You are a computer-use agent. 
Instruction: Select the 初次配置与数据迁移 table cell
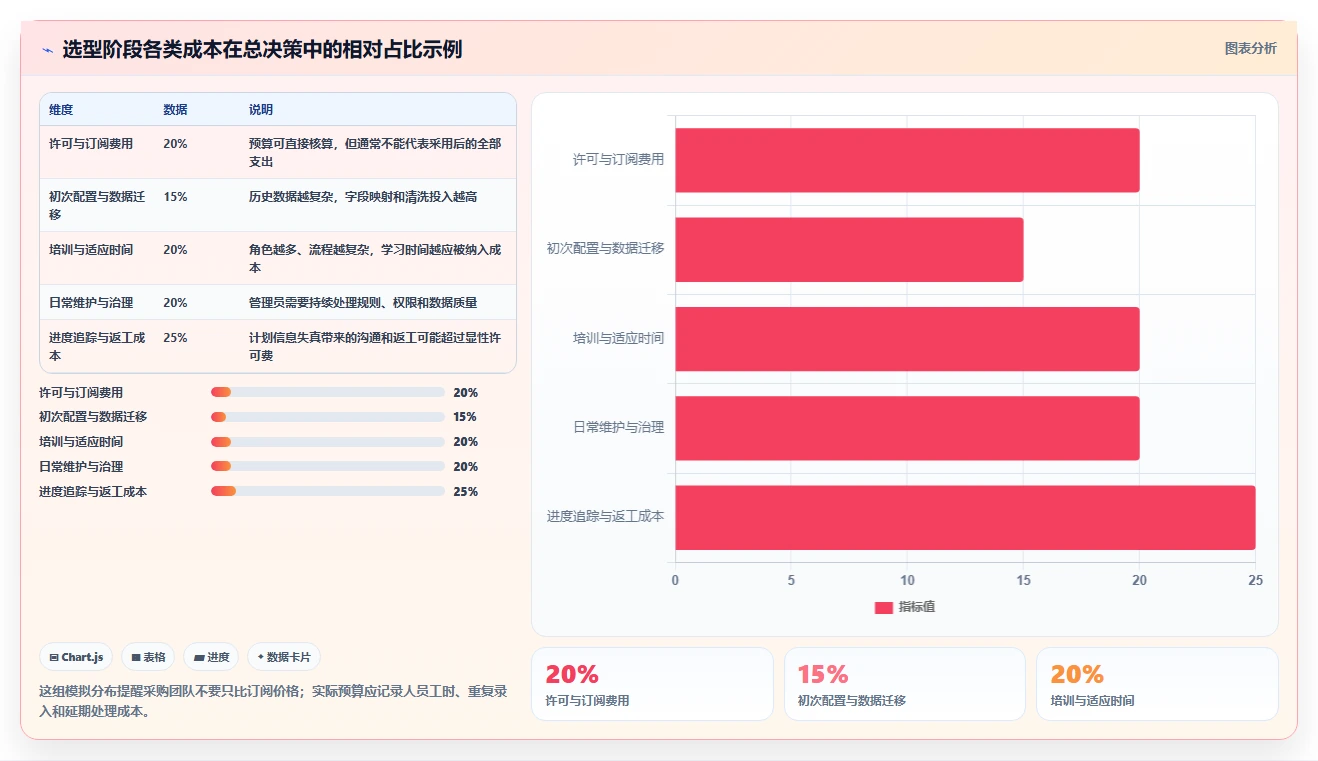click(97, 206)
